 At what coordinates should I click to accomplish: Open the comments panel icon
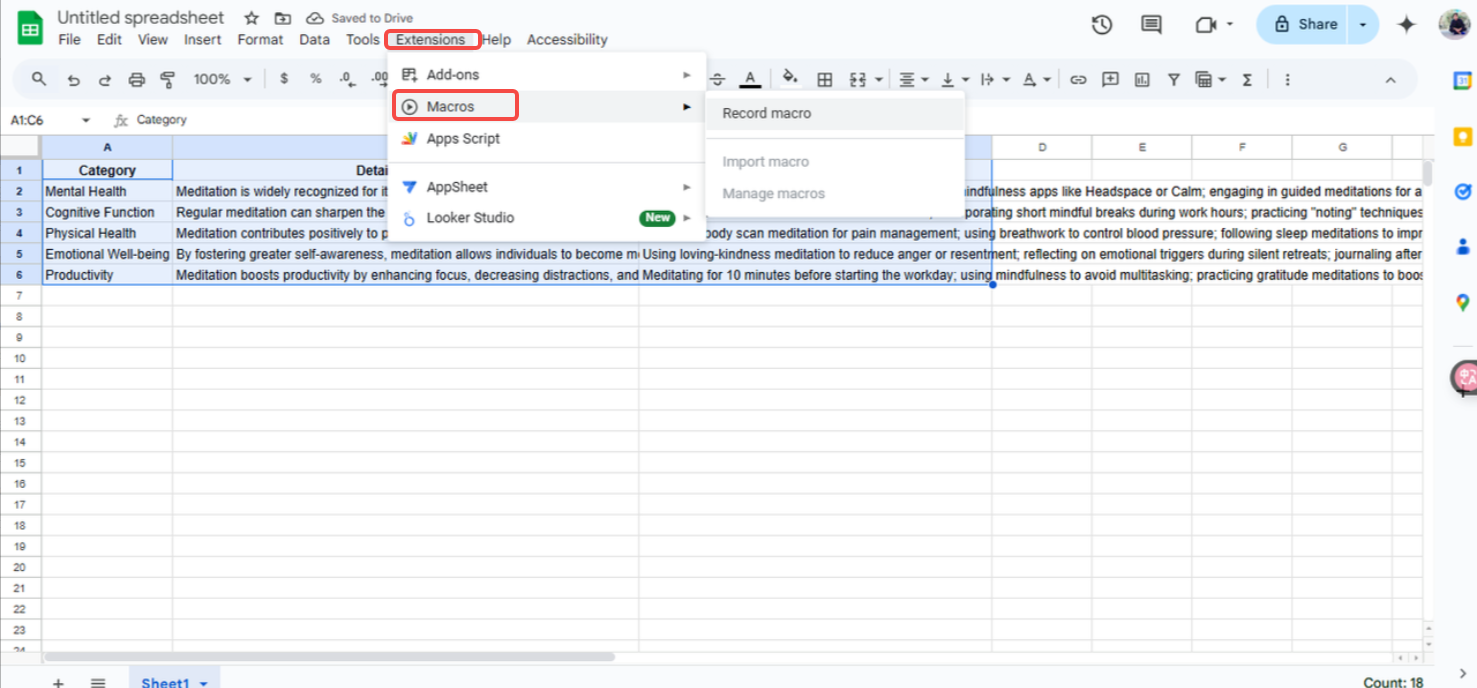1151,25
